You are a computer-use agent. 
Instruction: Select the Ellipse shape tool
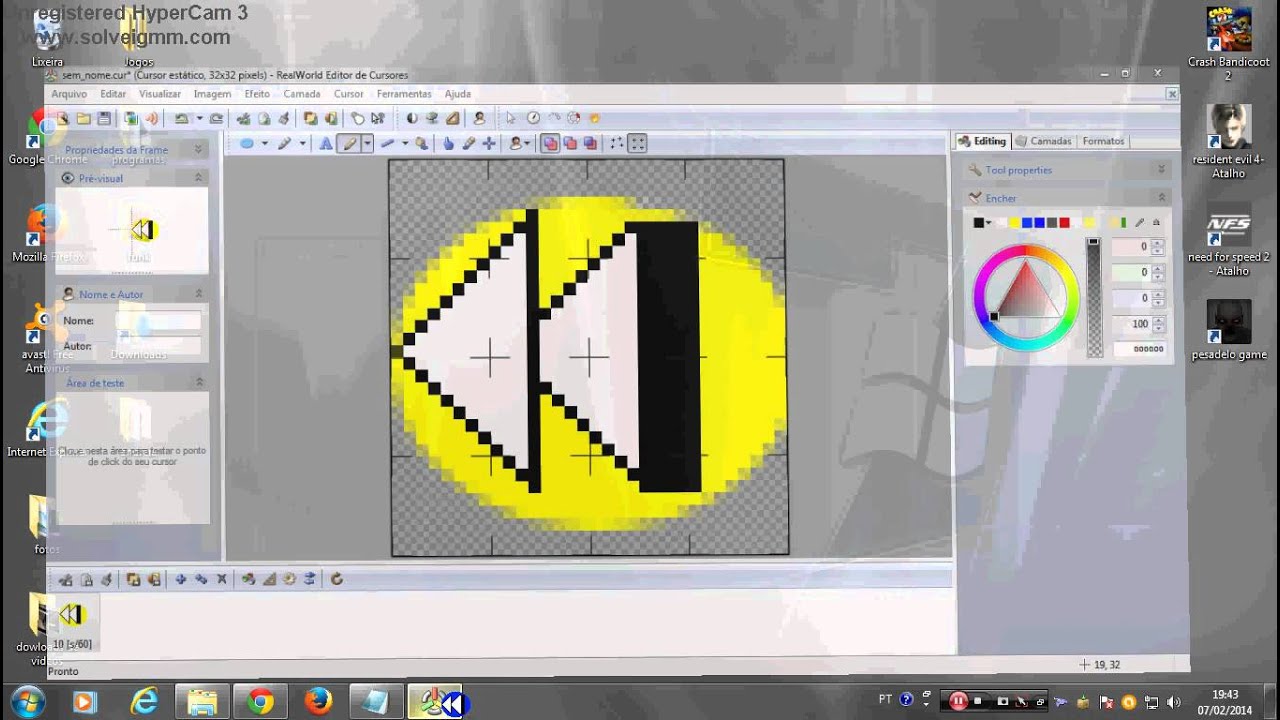pyautogui.click(x=247, y=143)
